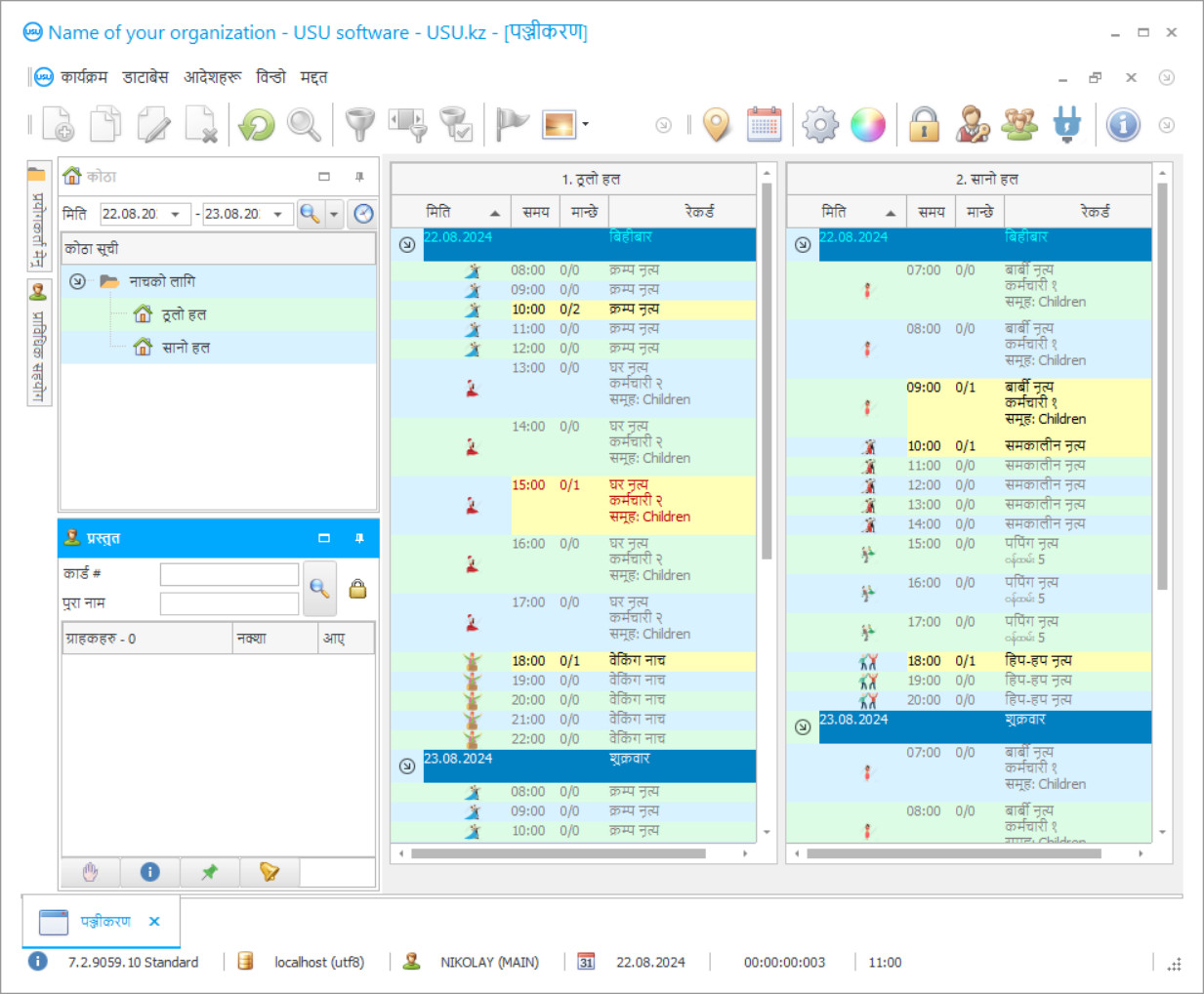Screen dimensions: 1204x994
Task: Click the blue info icon in toolbar
Action: pos(1123,125)
